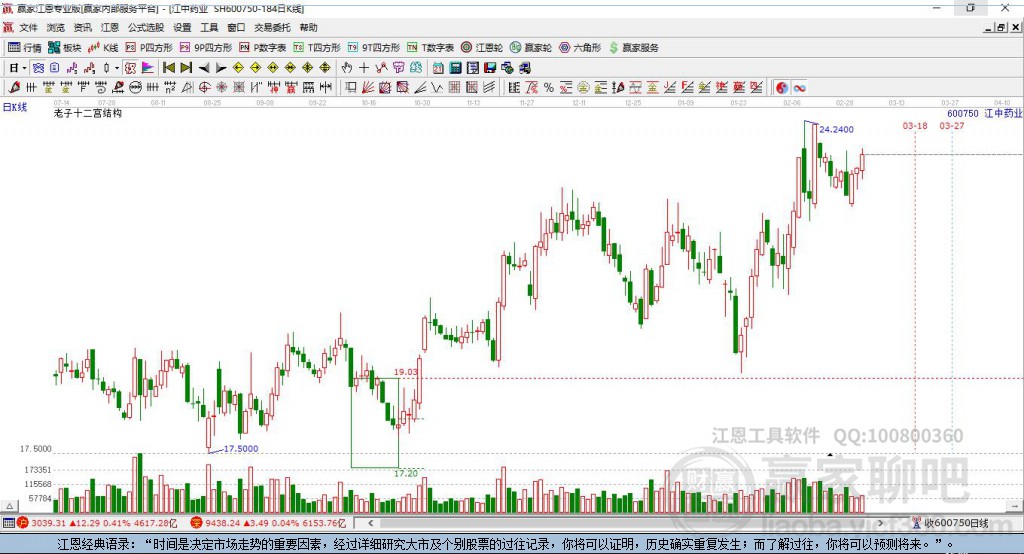This screenshot has width=1024, height=554.
Task: Click the 03-18 date marker label
Action: point(915,125)
